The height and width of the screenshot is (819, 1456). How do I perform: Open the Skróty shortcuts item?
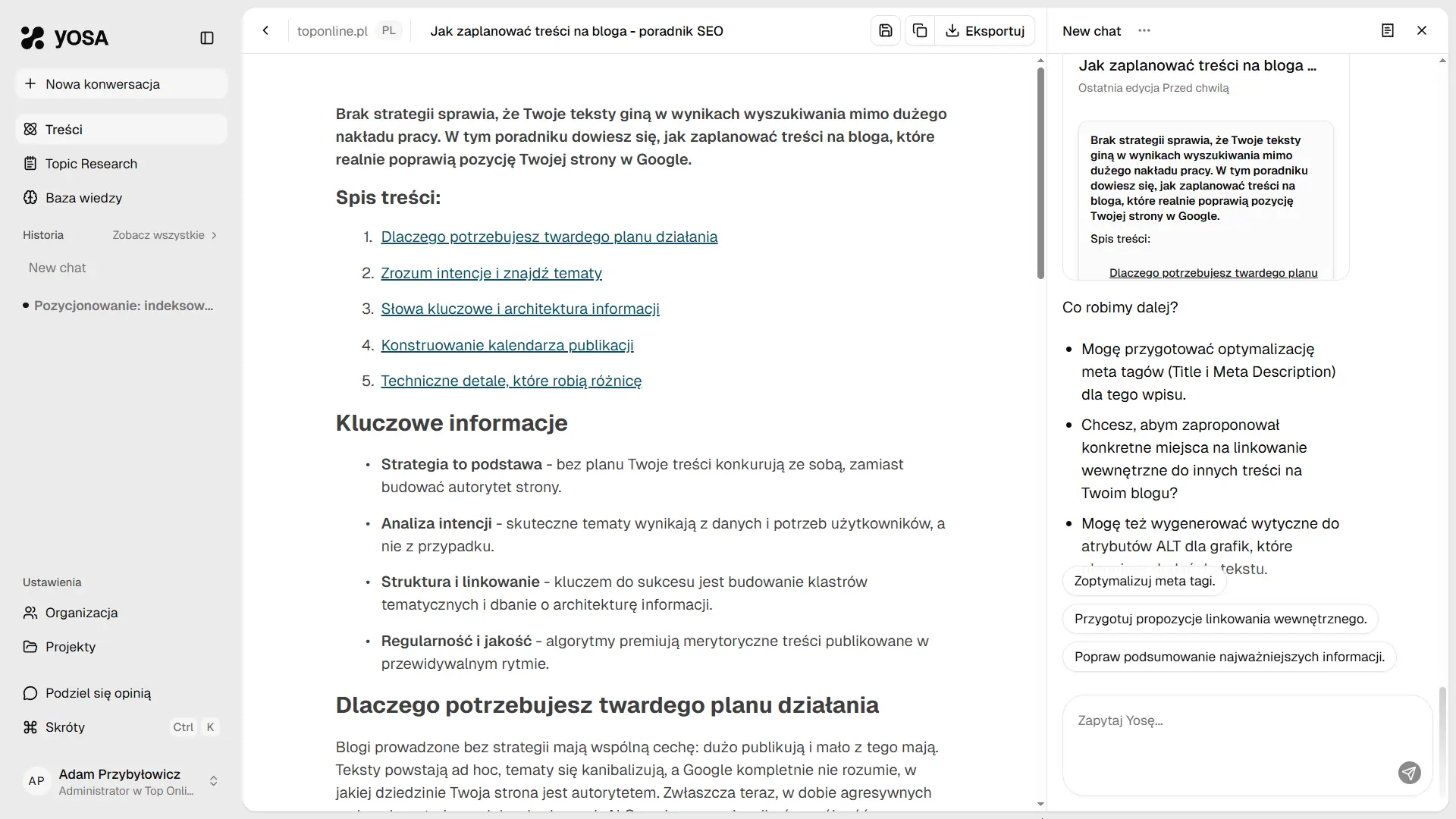(x=65, y=727)
